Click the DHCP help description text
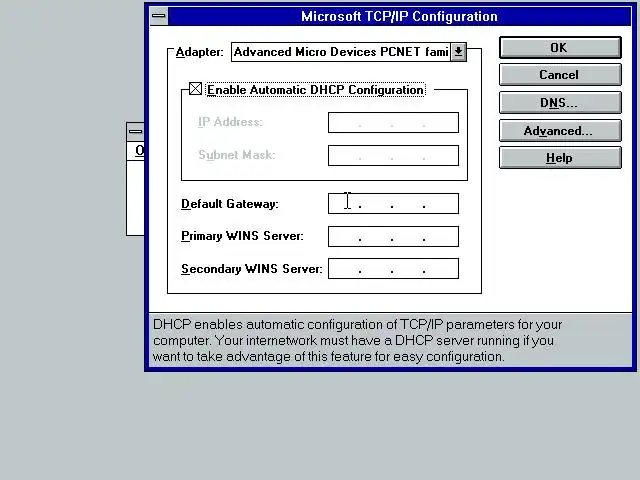 point(357,340)
